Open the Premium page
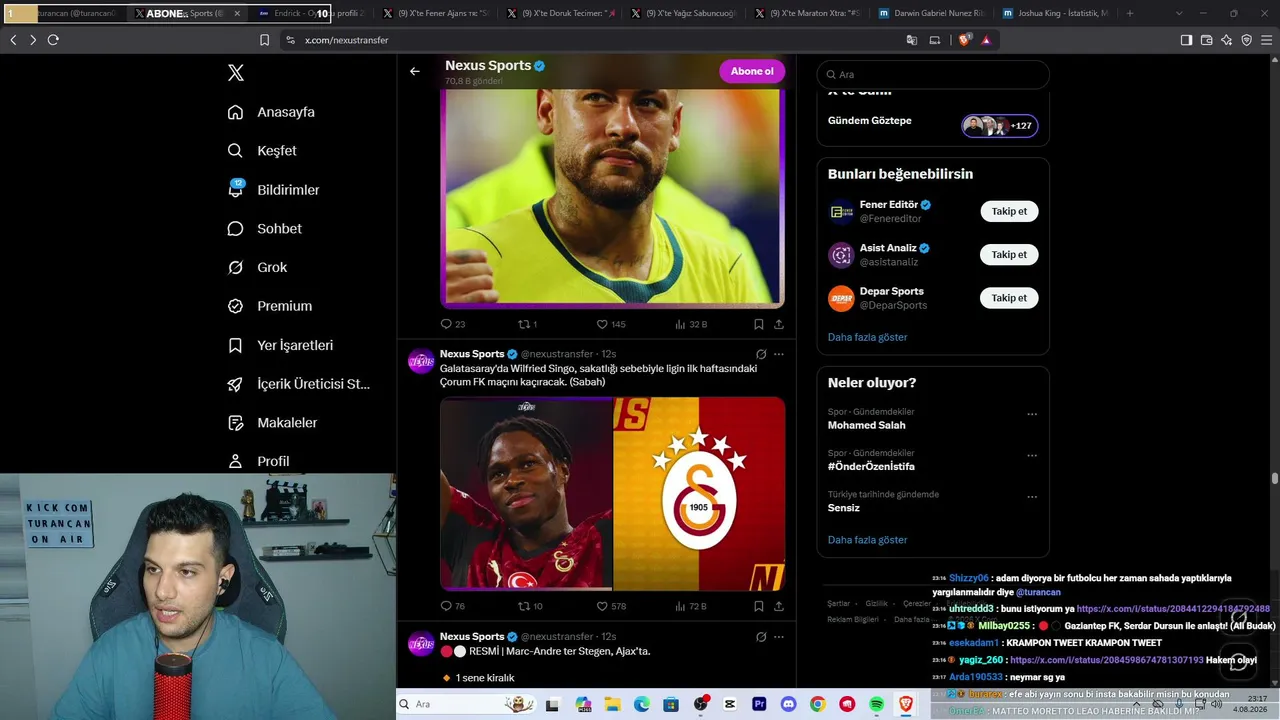Viewport: 1280px width, 720px height. point(269,306)
